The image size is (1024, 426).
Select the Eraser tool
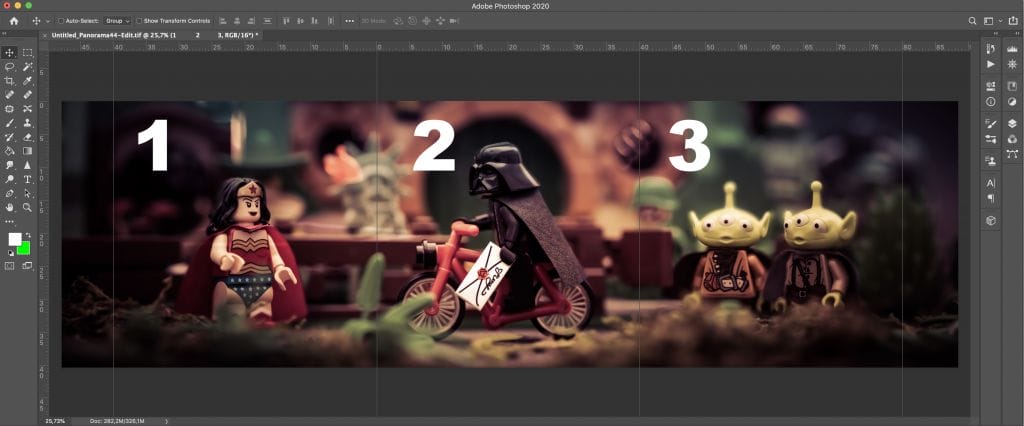(x=27, y=137)
